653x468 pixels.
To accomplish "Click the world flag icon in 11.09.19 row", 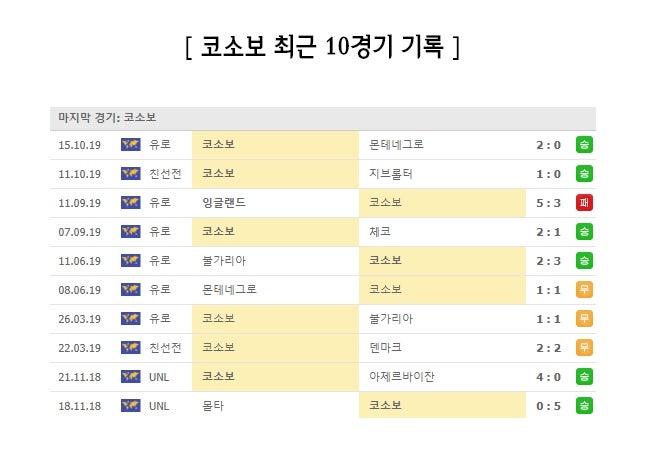I will point(129,203).
